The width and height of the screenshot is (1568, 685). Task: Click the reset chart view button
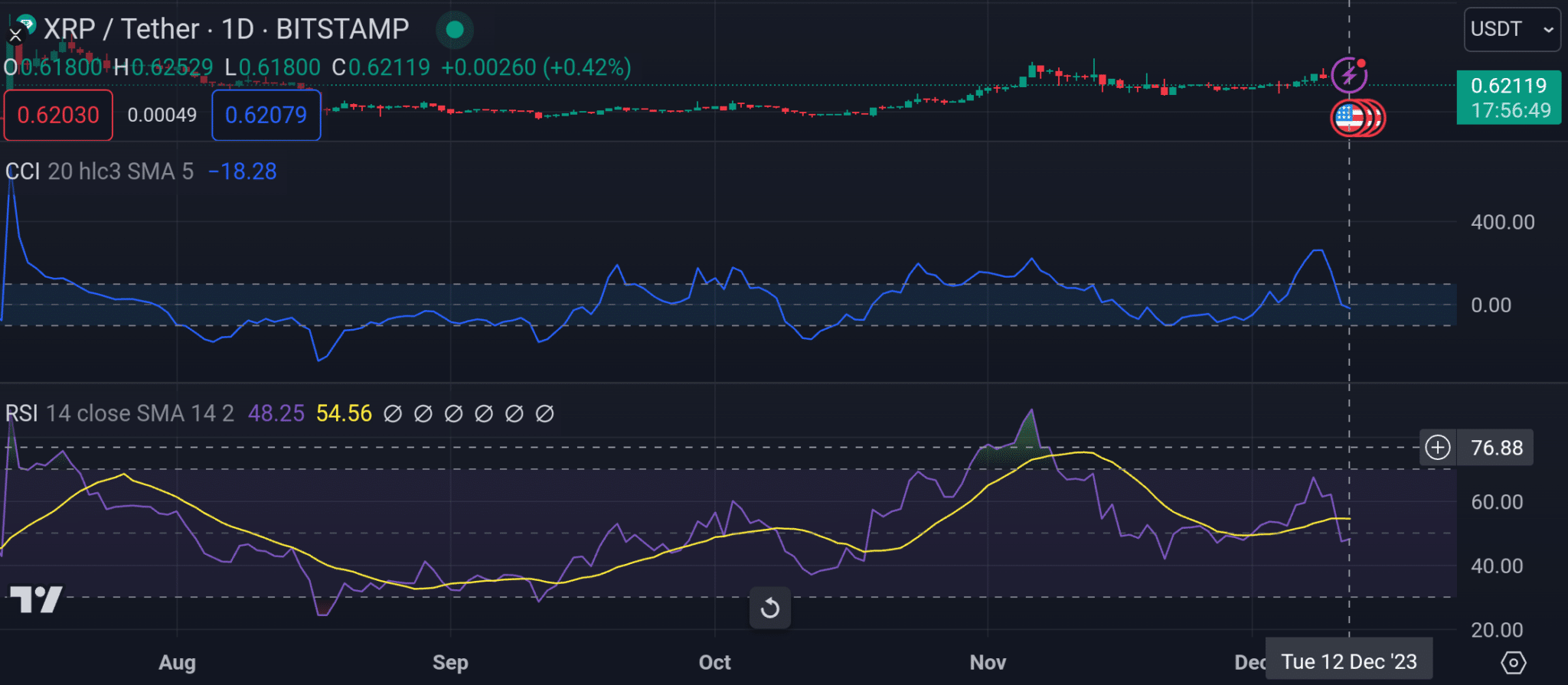click(769, 608)
